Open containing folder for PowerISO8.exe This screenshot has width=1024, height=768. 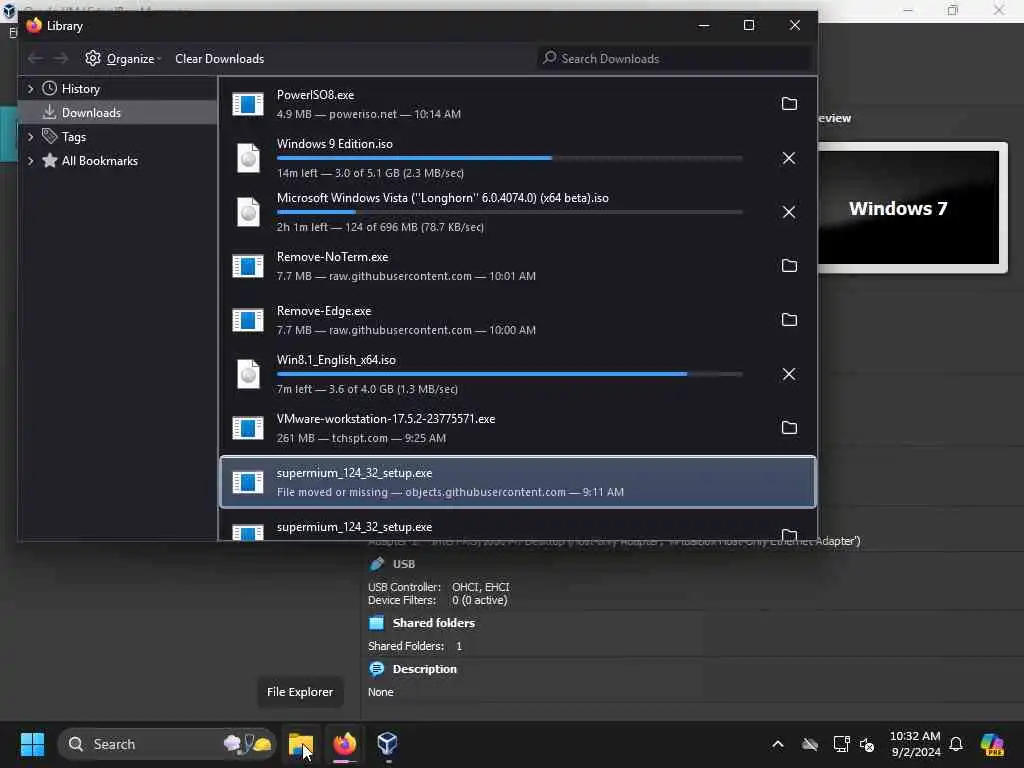point(789,104)
